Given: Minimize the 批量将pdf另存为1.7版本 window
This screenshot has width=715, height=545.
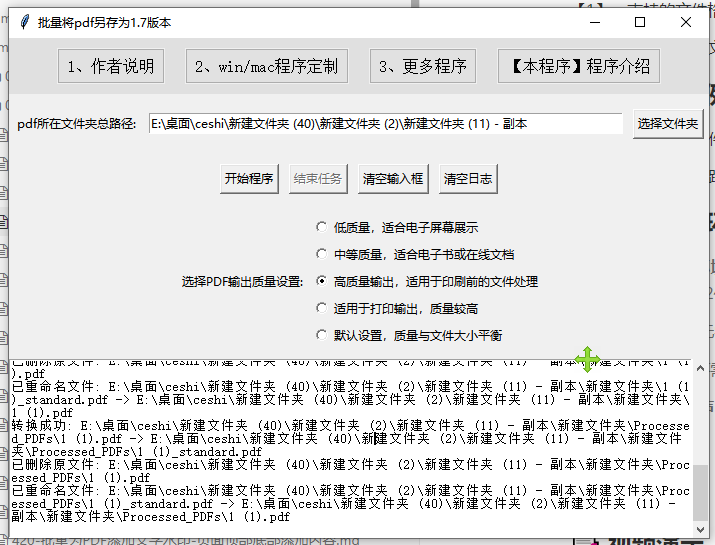Looking at the screenshot, I should pos(595,22).
